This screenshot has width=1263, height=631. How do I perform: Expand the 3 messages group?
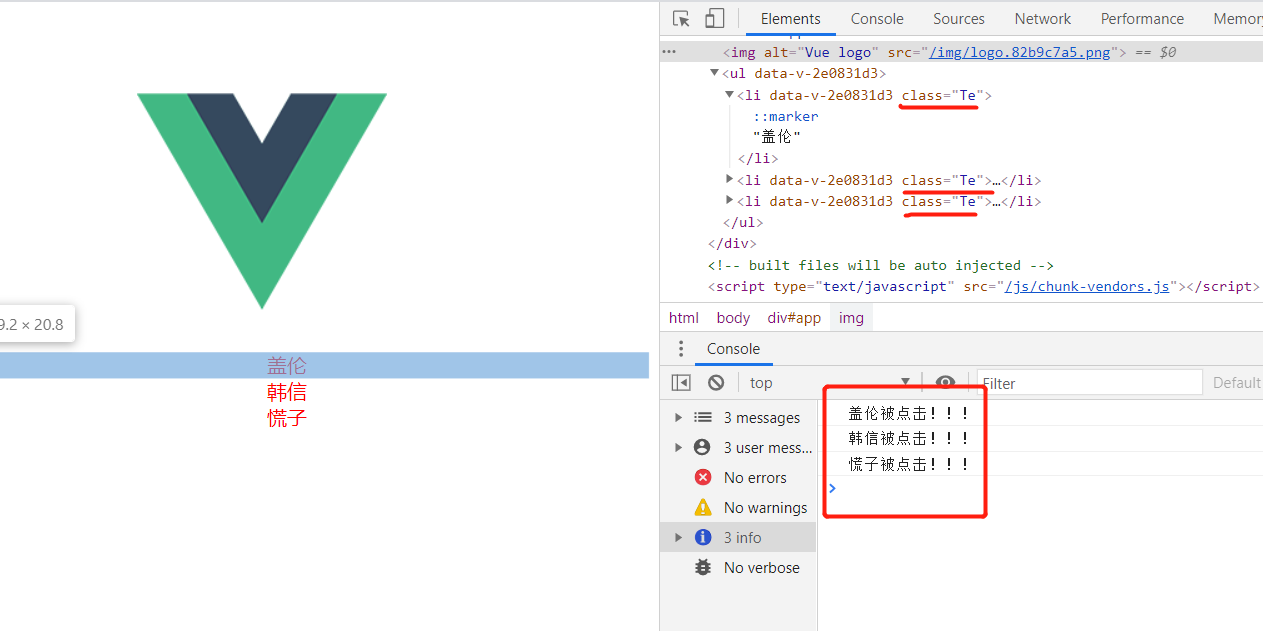pos(679,418)
